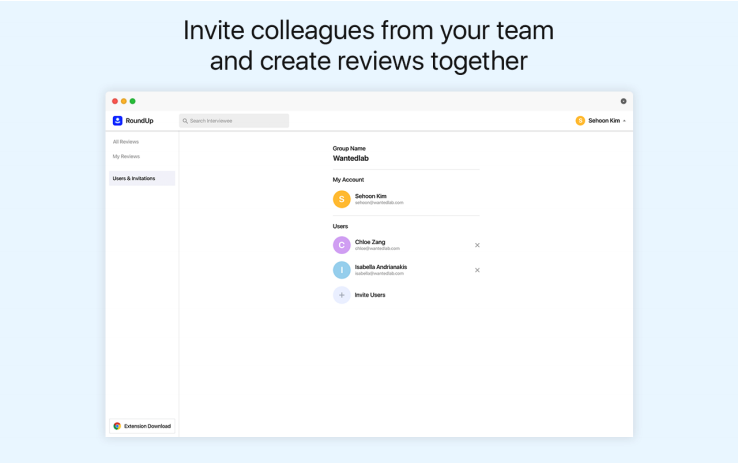
Task: Open My Reviews in sidebar
Action: pyautogui.click(x=126, y=156)
